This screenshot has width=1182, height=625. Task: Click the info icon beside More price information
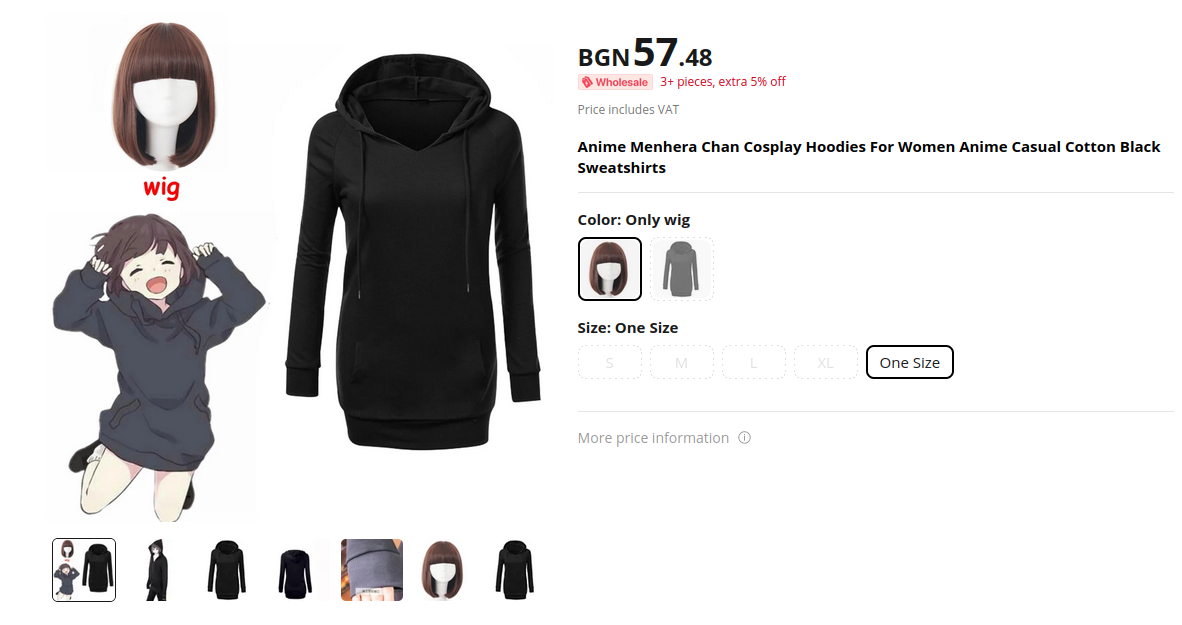pyautogui.click(x=744, y=438)
